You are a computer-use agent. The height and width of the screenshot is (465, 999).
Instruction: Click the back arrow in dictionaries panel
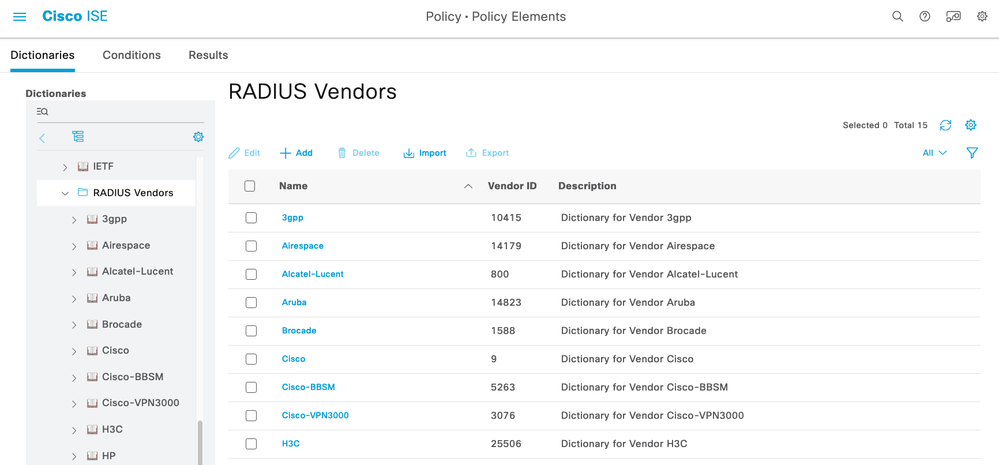(42, 138)
